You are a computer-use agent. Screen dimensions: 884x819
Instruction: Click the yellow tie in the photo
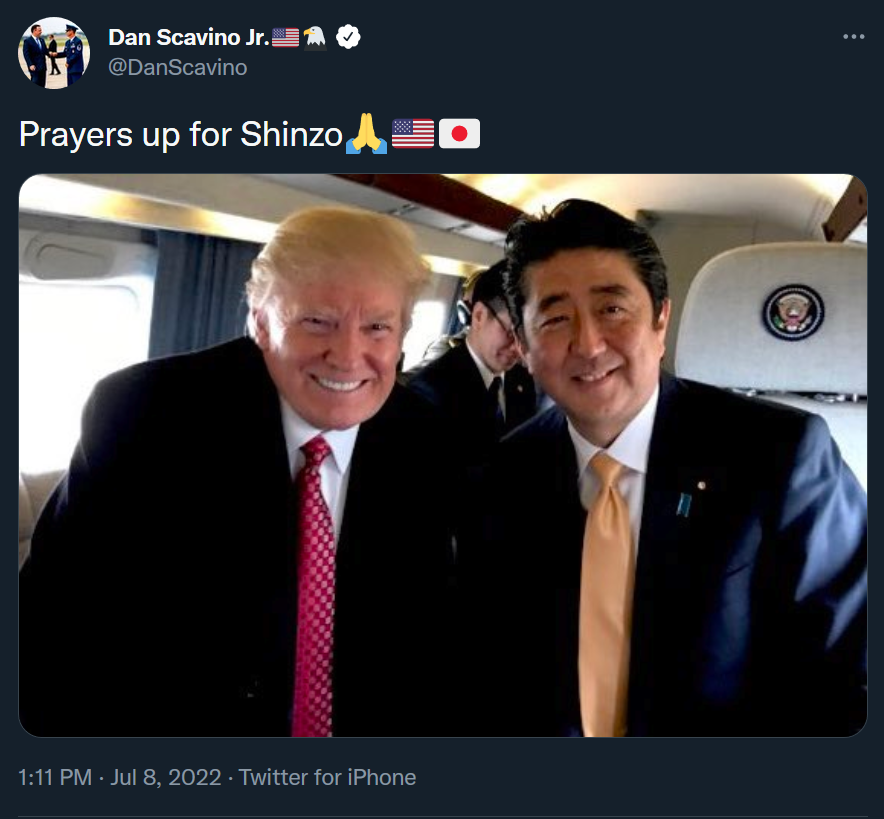[x=605, y=595]
